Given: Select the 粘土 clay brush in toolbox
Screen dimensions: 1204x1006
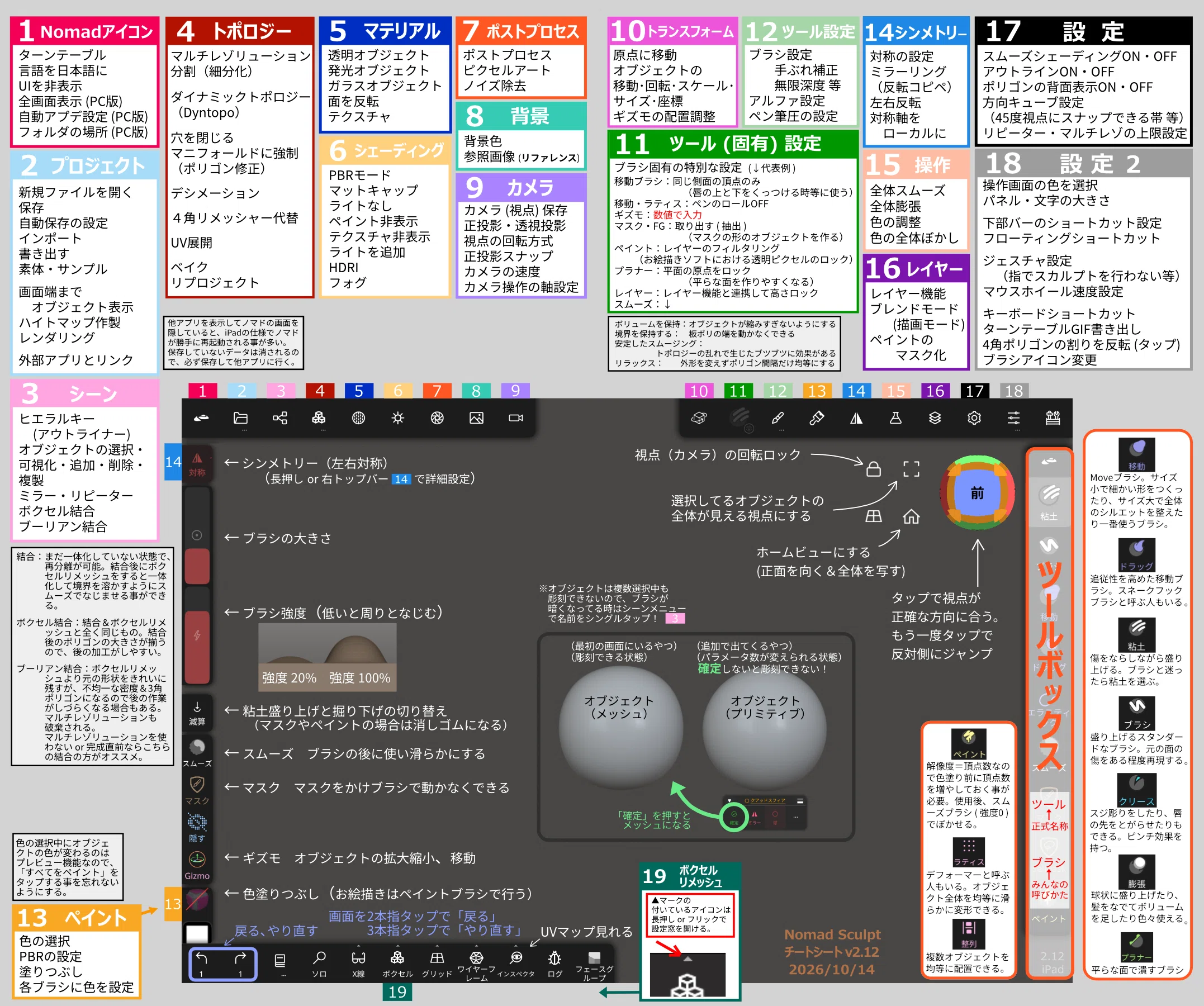Looking at the screenshot, I should (x=1049, y=501).
